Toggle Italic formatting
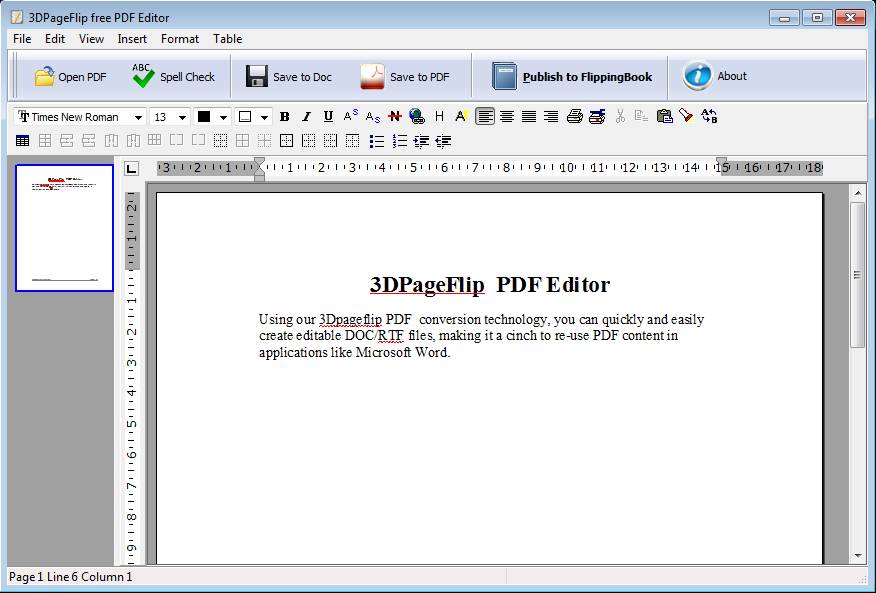This screenshot has width=876, height=593. coord(306,117)
